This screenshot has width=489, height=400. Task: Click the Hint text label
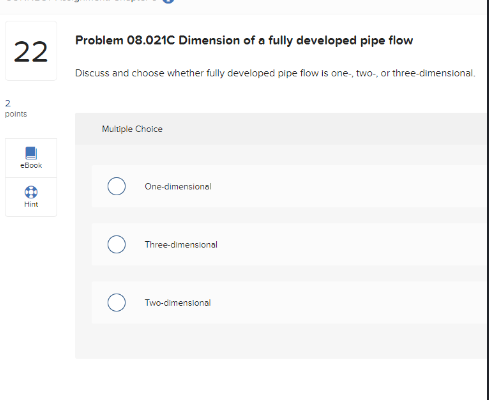tap(31, 204)
